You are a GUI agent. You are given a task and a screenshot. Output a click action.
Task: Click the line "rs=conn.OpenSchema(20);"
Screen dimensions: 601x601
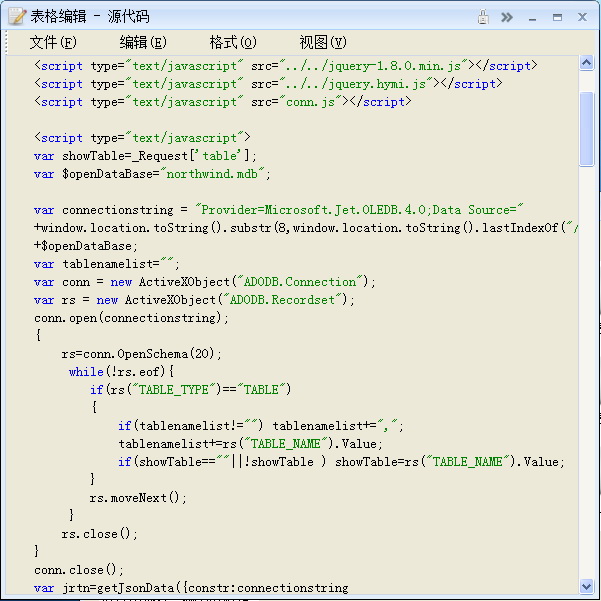[x=141, y=354]
